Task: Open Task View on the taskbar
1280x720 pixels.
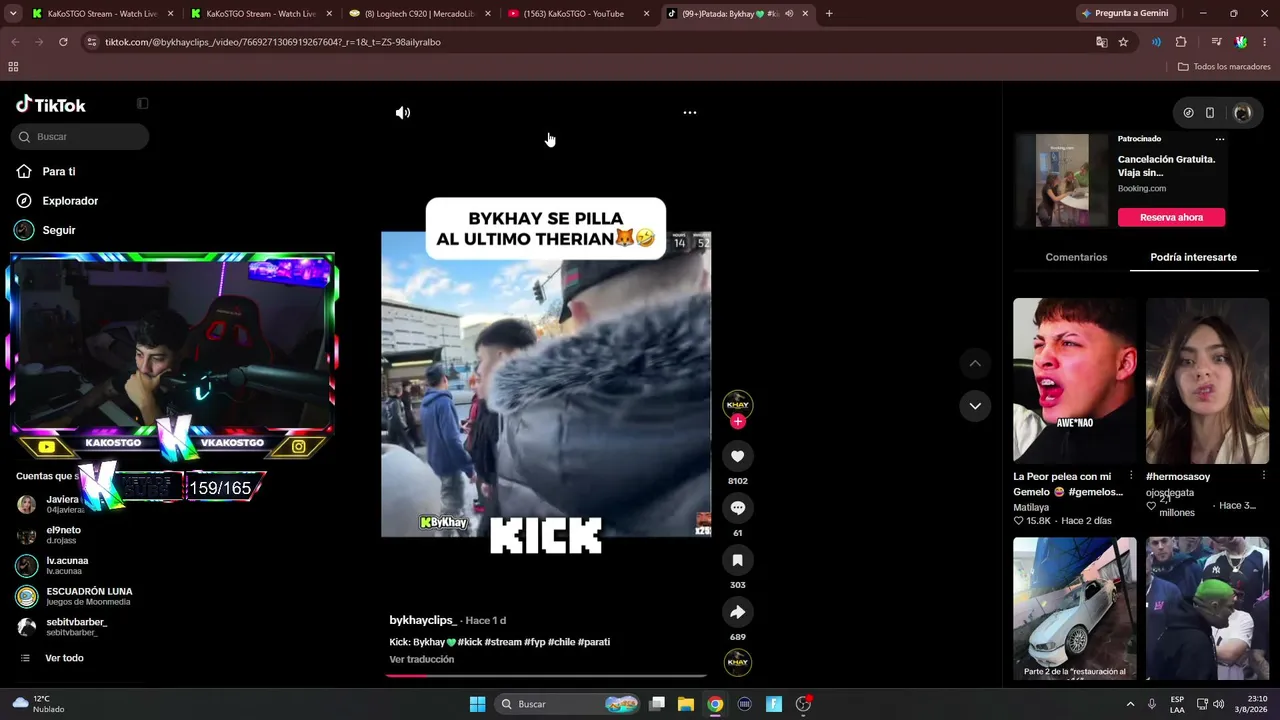Action: coord(657,704)
